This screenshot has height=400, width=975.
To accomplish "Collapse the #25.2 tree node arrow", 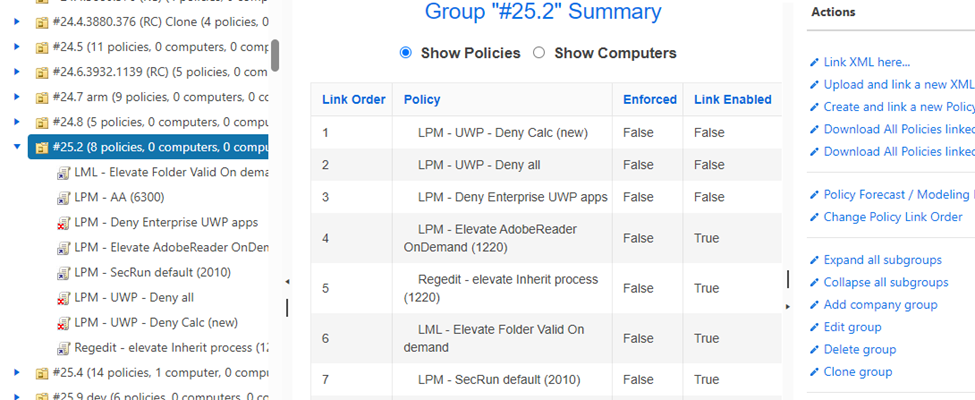I will click(17, 147).
